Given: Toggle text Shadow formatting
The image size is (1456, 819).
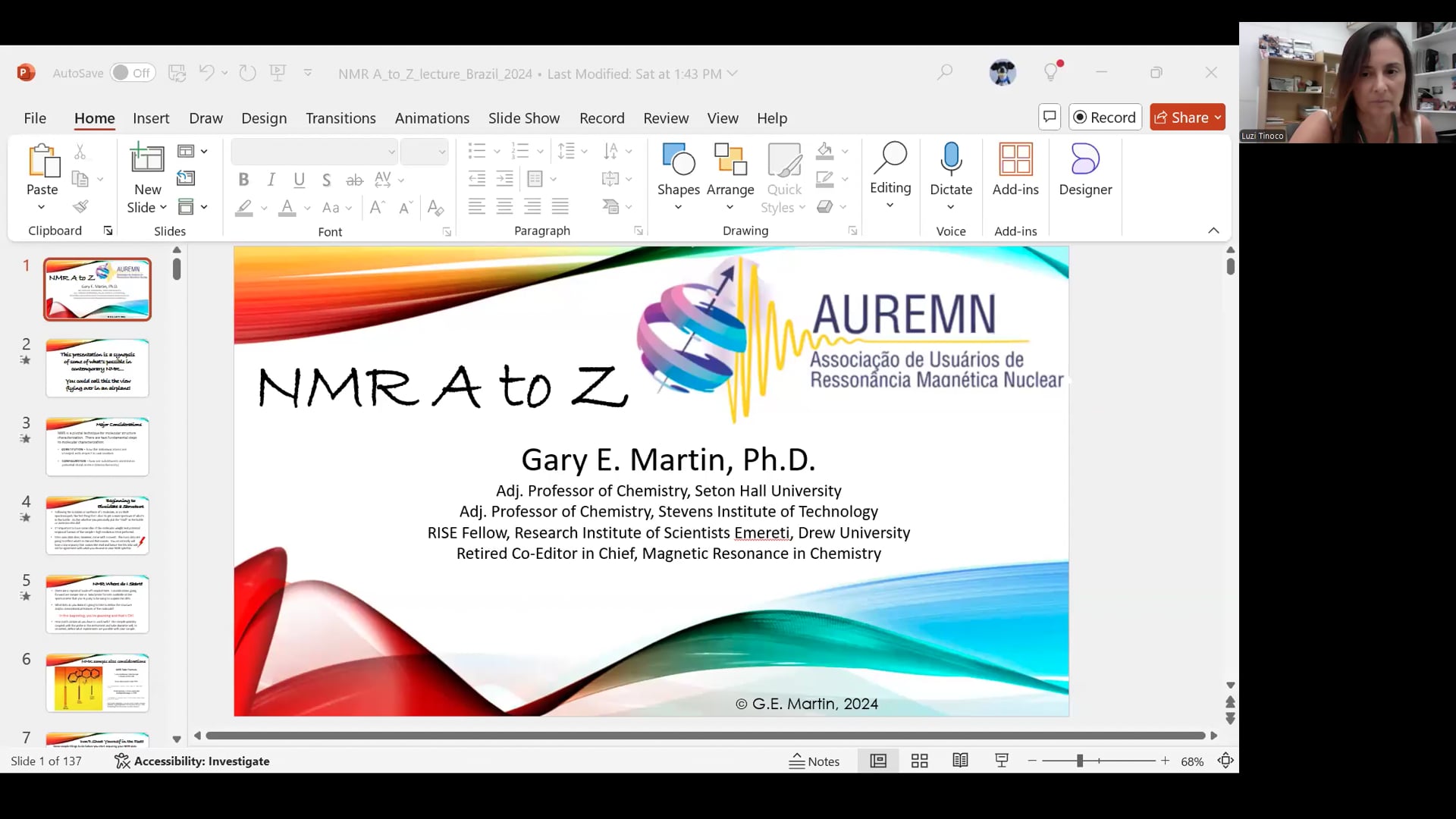Looking at the screenshot, I should pyautogui.click(x=327, y=180).
